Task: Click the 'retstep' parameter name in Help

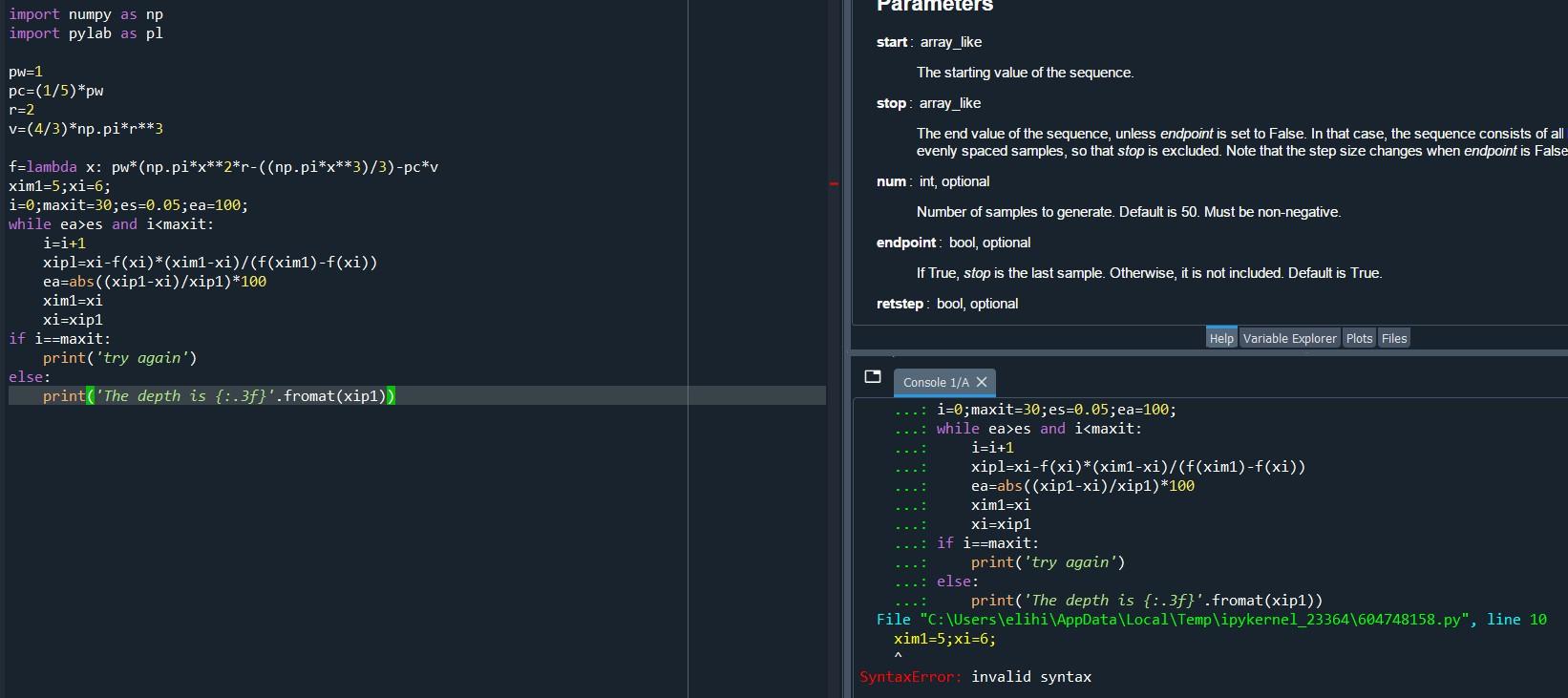Action: [900, 304]
